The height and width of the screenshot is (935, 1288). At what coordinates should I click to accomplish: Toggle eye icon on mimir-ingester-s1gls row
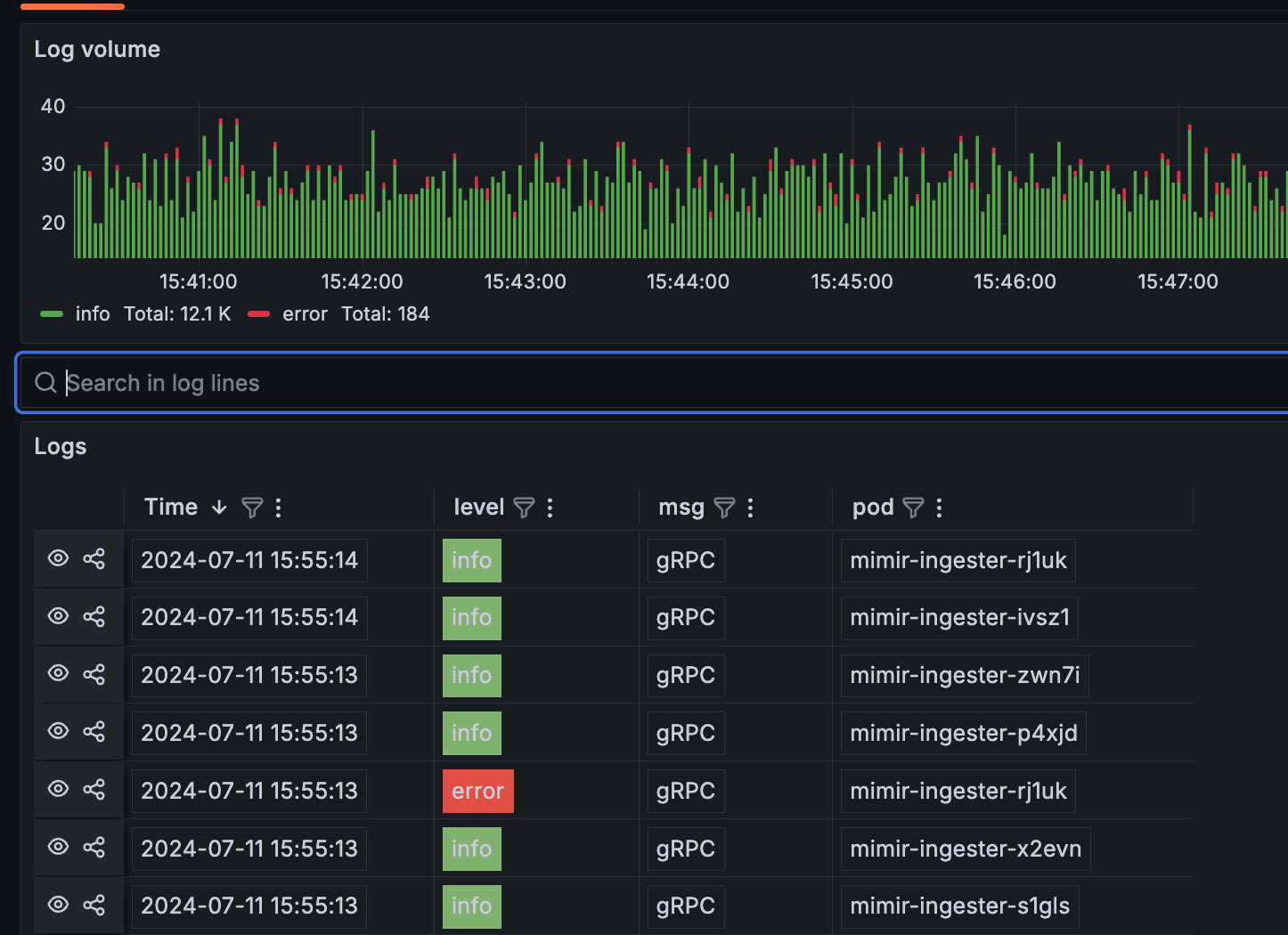click(x=58, y=906)
